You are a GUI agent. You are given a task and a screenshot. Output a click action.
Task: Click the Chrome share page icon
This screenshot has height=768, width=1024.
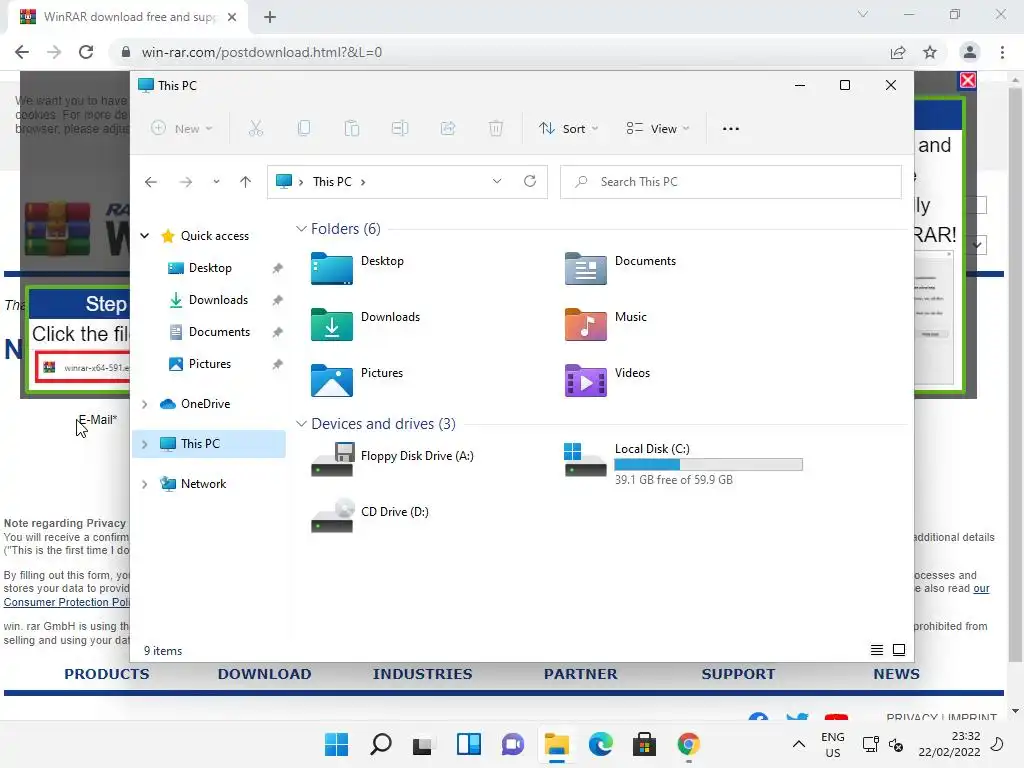pos(898,52)
